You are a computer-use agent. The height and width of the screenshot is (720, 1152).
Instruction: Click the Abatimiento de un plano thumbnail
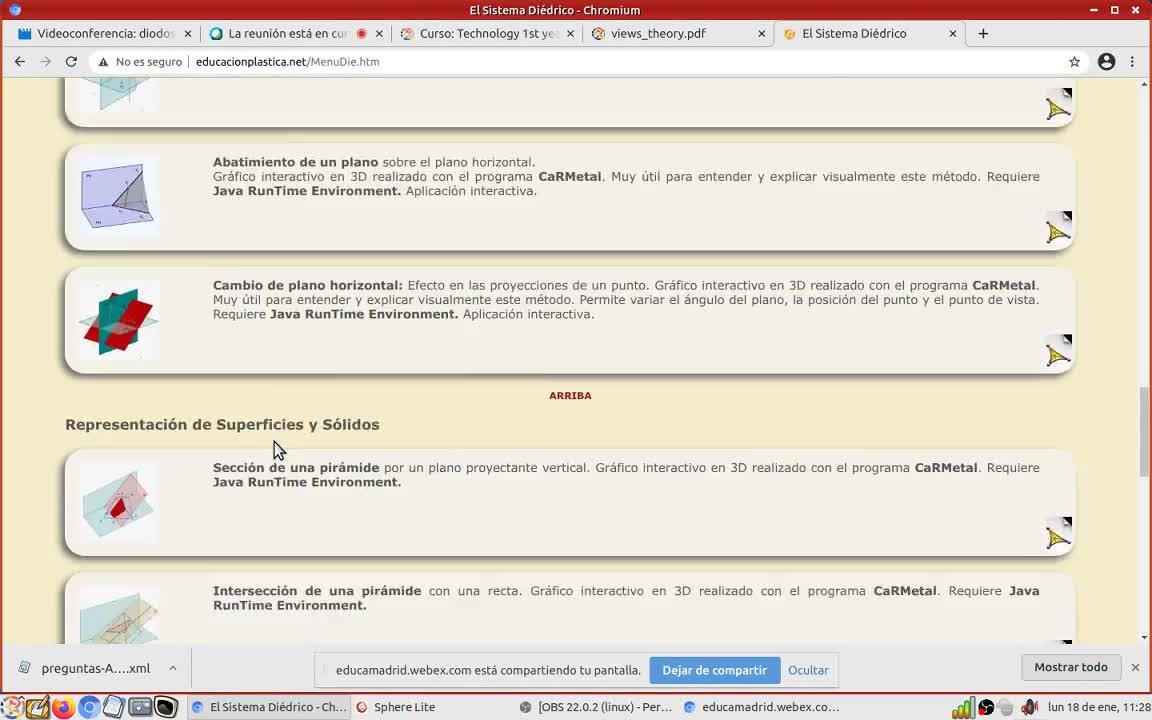tap(118, 196)
